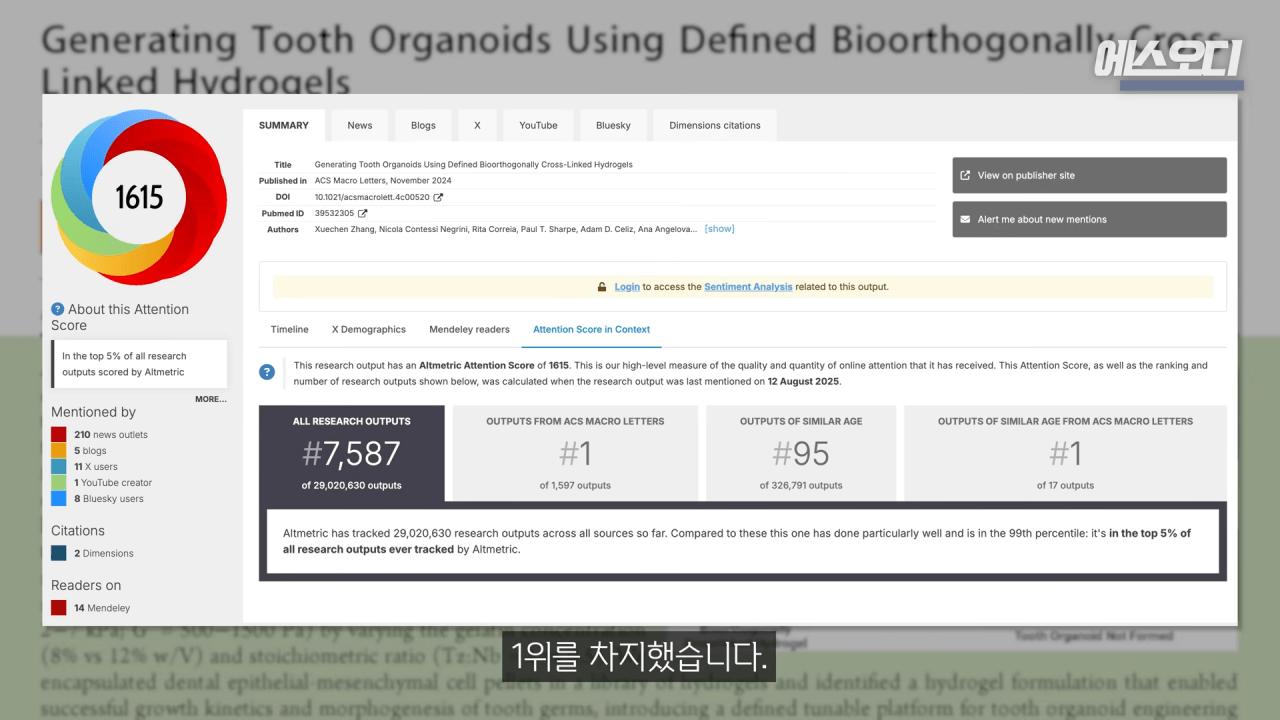This screenshot has width=1280, height=720.
Task: Click 'ACS Macro Letters, November 2024' text
Action: click(383, 181)
